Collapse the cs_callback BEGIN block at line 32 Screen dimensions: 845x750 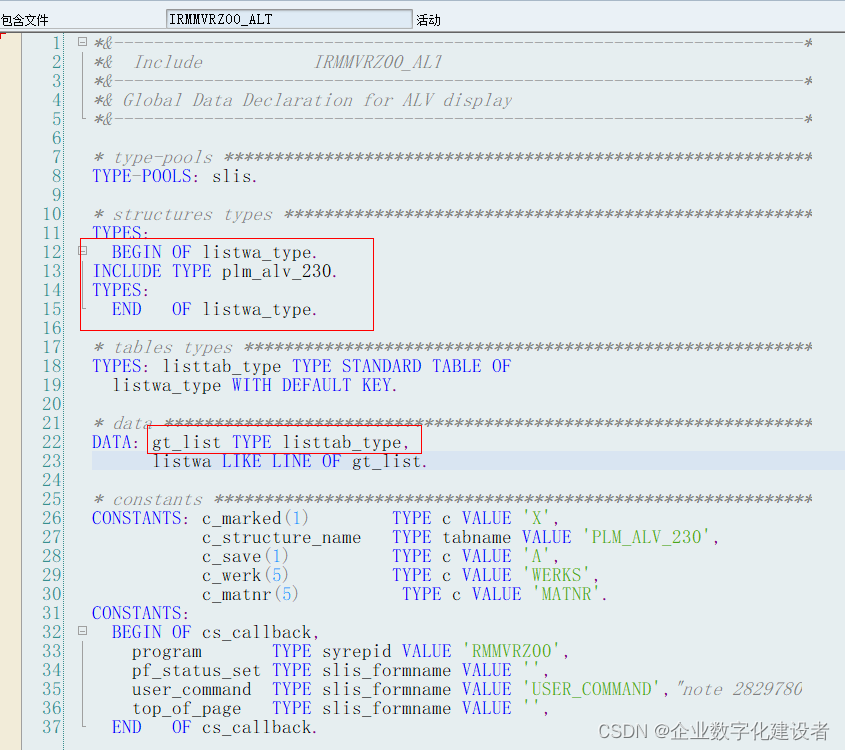click(83, 632)
